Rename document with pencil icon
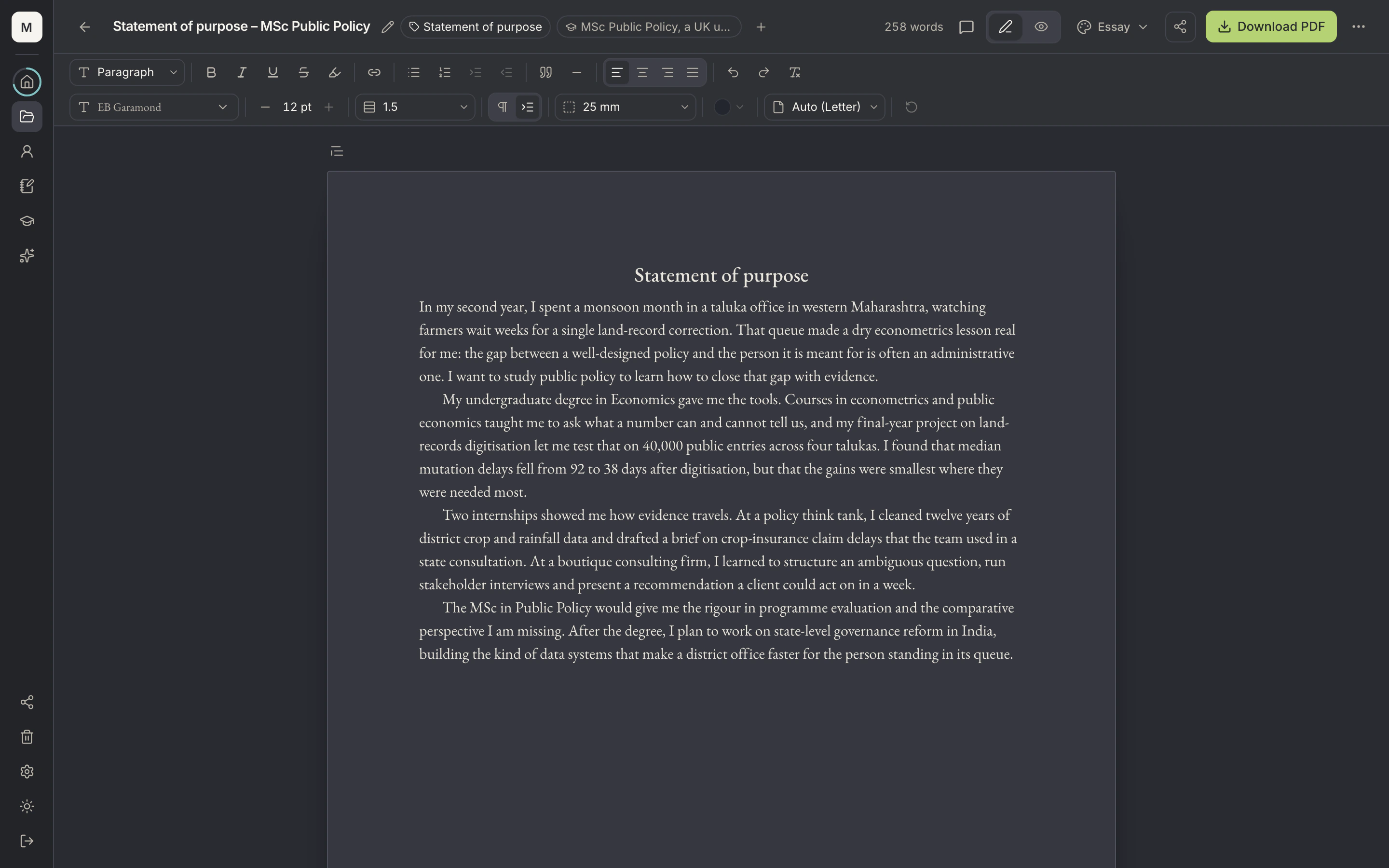This screenshot has height=868, width=1389. [387, 27]
